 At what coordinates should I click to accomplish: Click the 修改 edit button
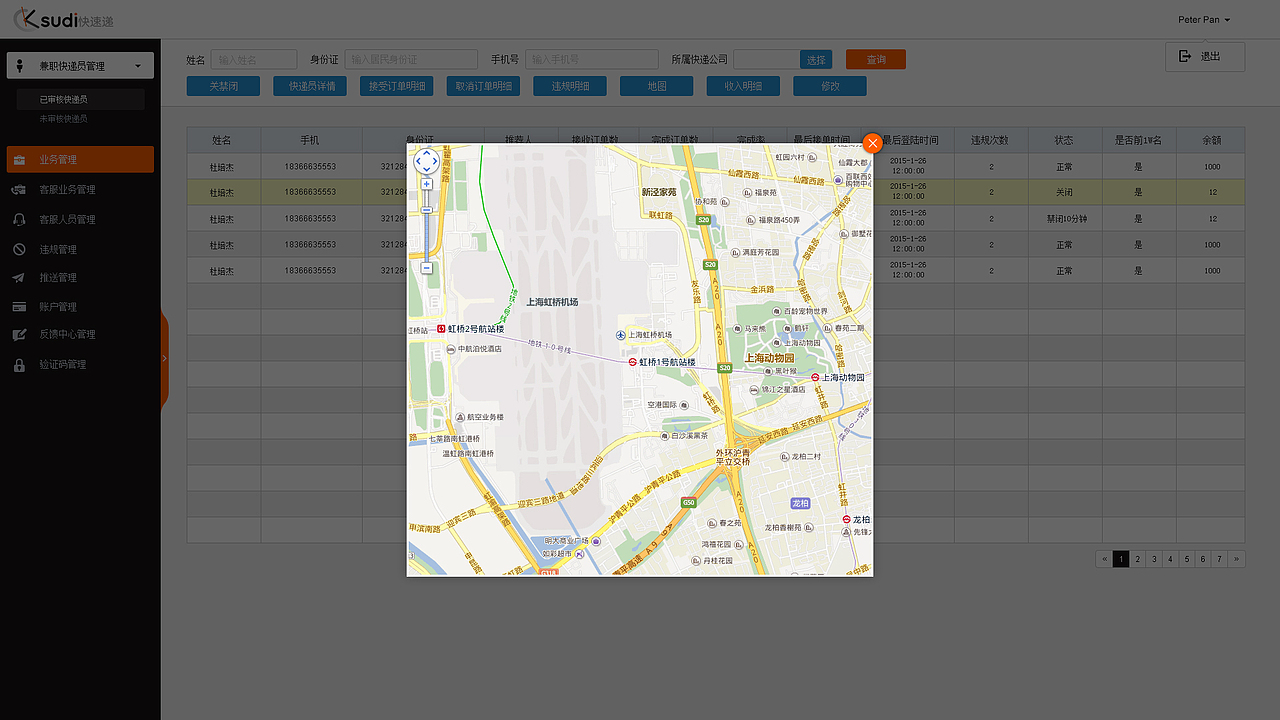click(x=830, y=86)
